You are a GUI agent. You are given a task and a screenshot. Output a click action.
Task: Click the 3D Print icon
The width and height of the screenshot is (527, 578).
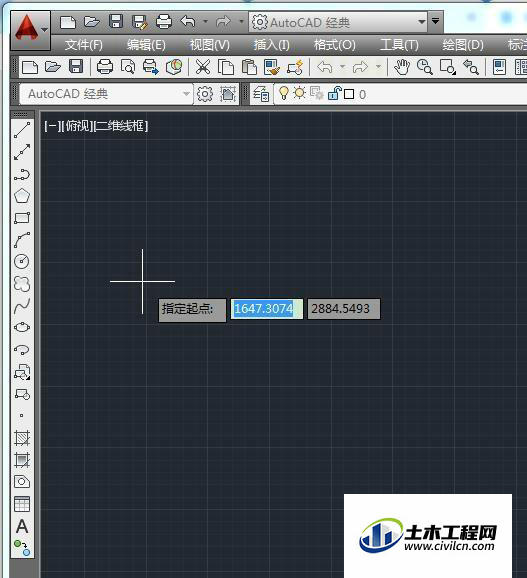pos(174,67)
